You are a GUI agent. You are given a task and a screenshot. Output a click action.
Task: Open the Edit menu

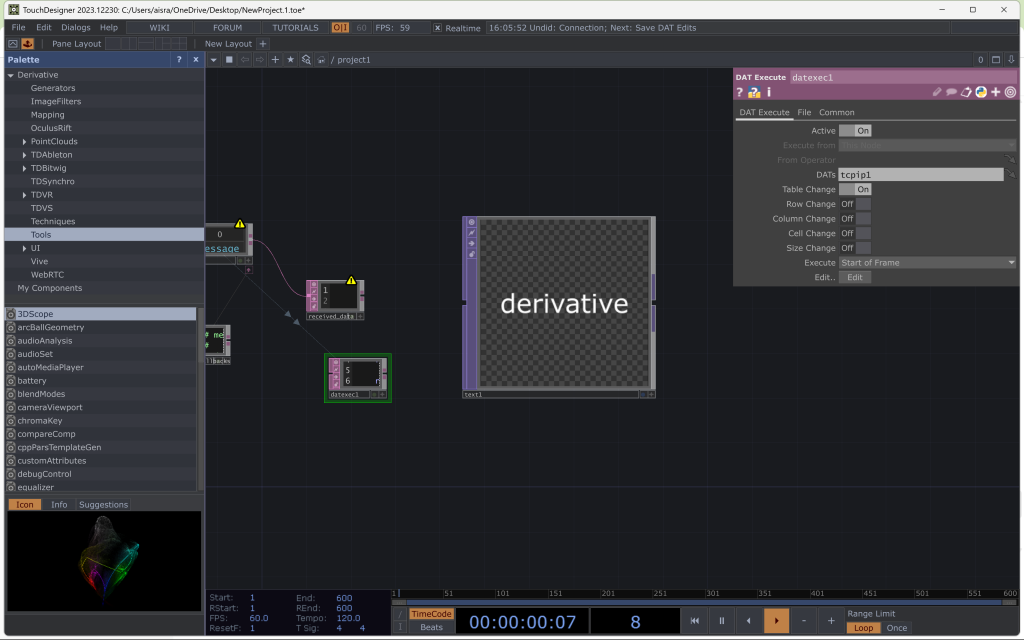(44, 27)
